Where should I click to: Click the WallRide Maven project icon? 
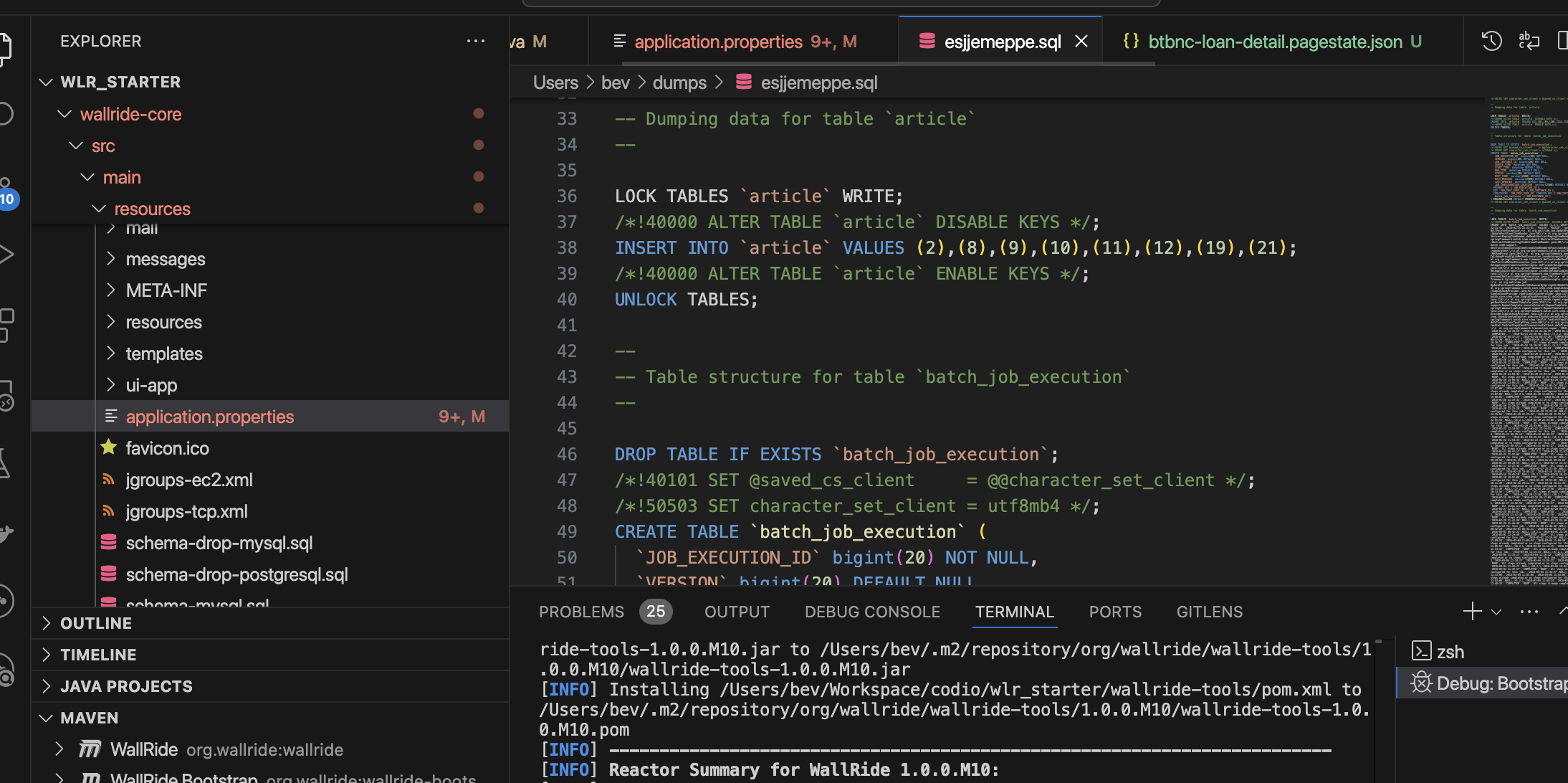[x=90, y=749]
